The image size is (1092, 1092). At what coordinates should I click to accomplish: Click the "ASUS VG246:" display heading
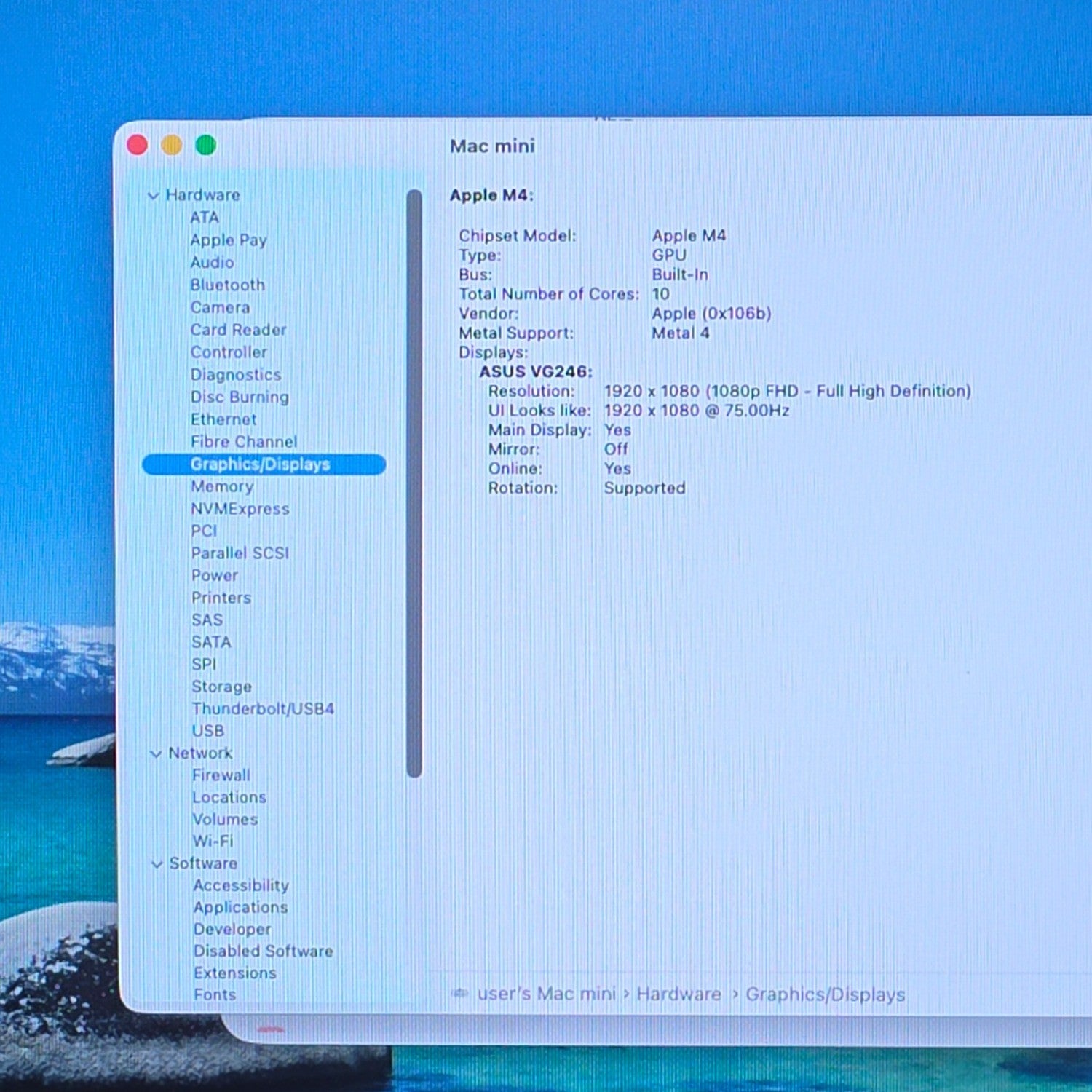[536, 371]
